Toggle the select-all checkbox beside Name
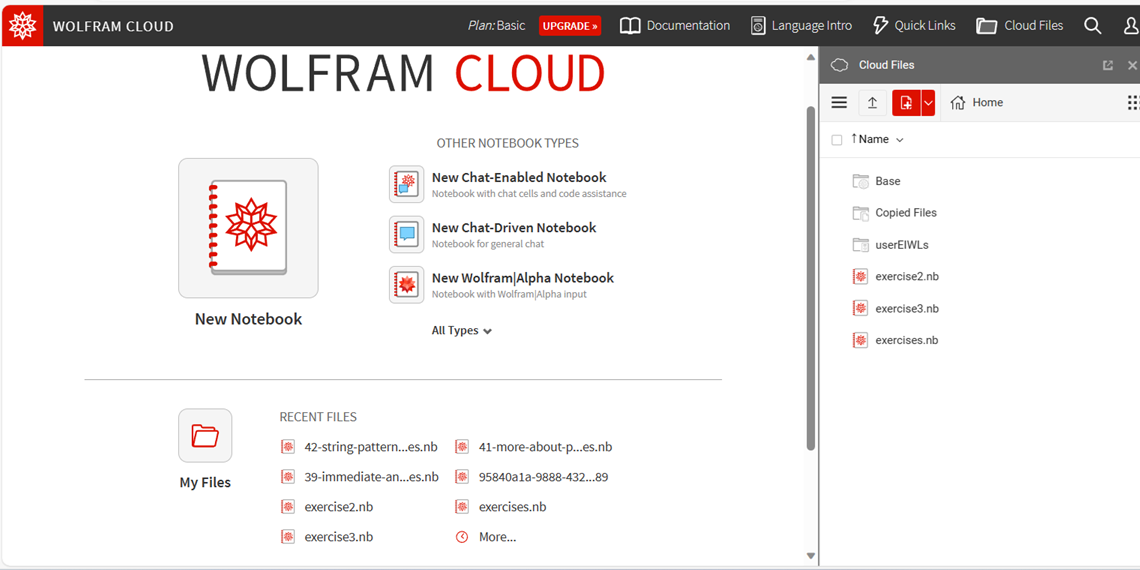Viewport: 1140px width, 570px height. 837,140
